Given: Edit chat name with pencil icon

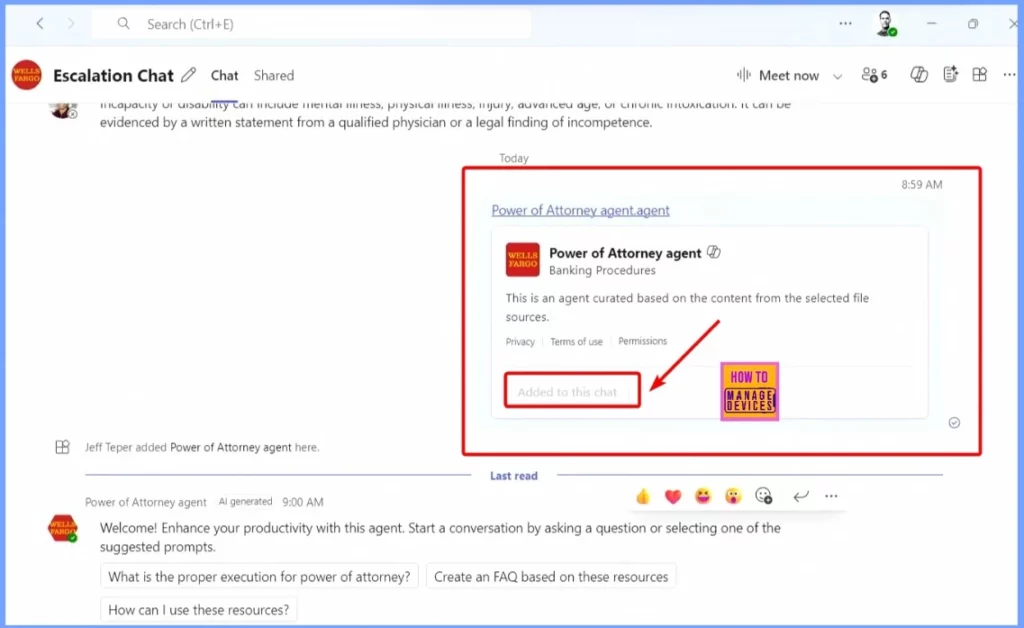Looking at the screenshot, I should pyautogui.click(x=189, y=75).
